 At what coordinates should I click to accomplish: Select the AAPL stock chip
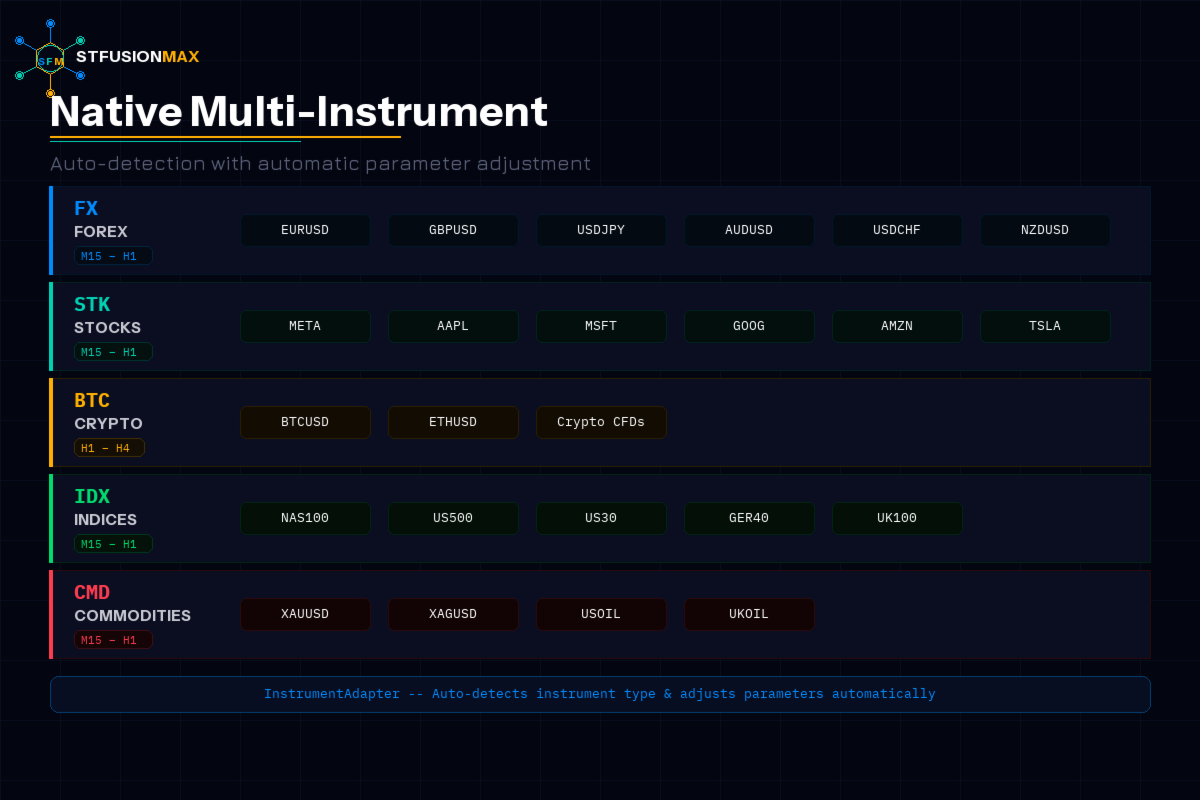pyautogui.click(x=453, y=326)
